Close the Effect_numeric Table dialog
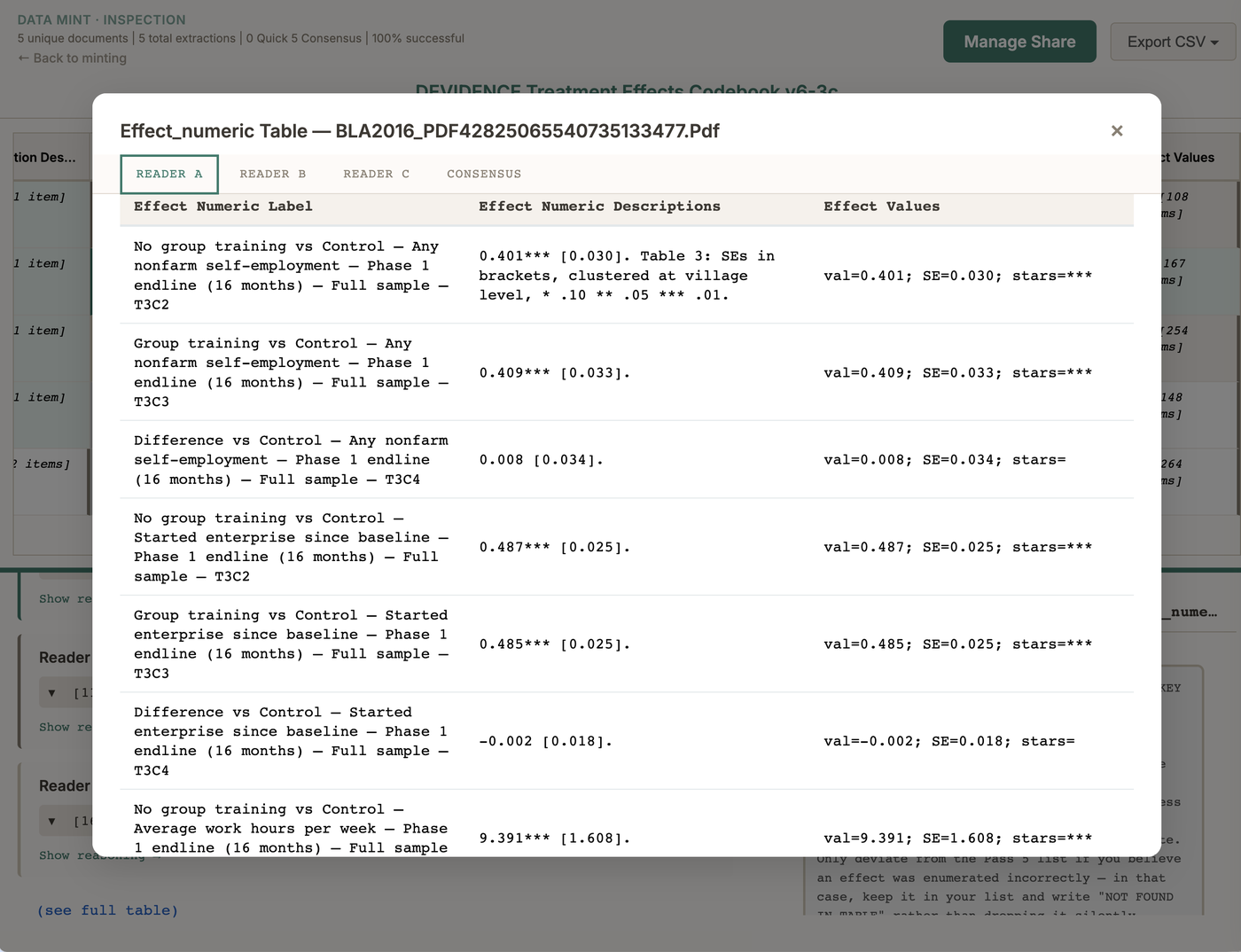Viewport: 1241px width, 952px height. pos(1117,131)
